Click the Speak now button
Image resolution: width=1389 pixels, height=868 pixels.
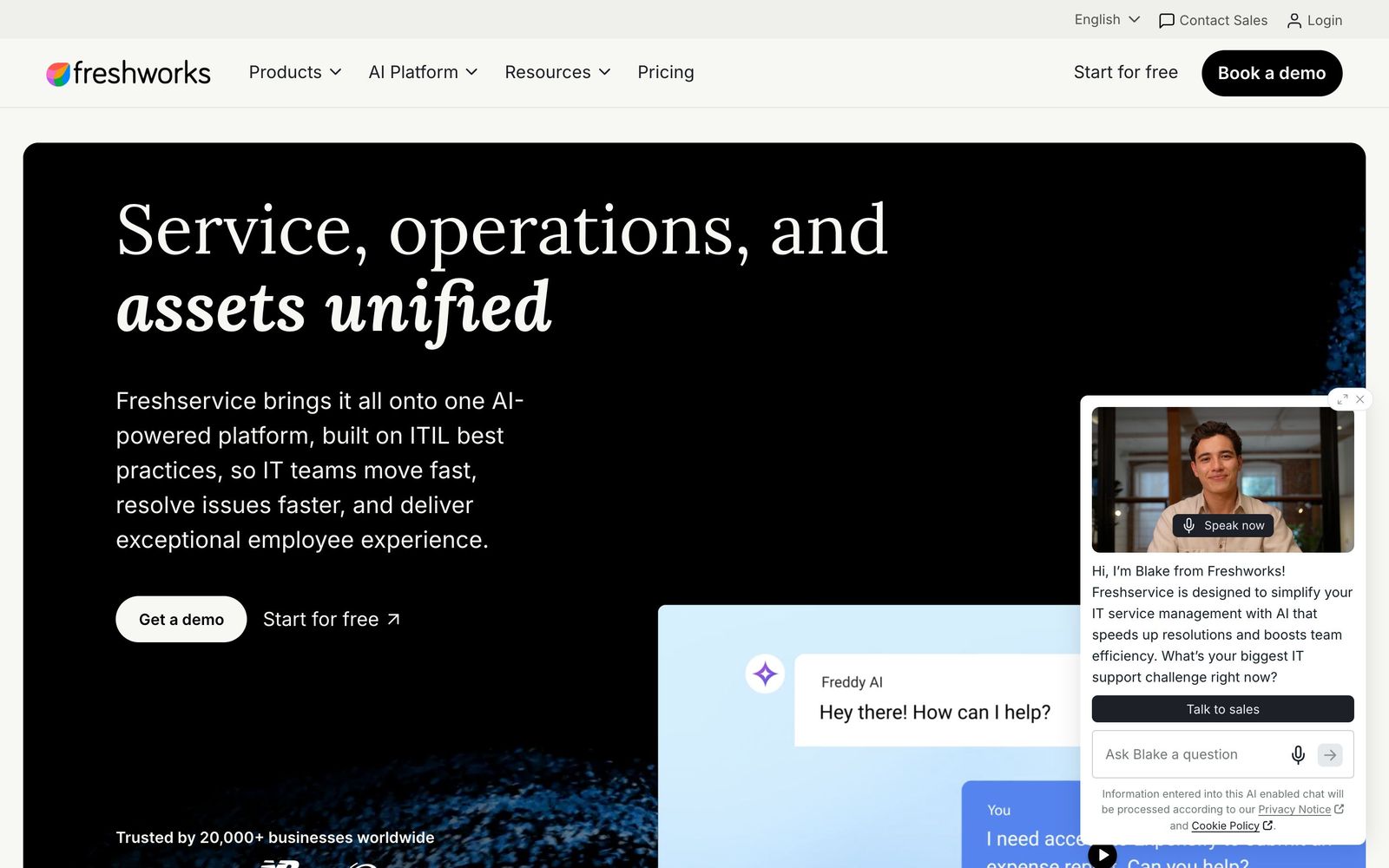click(x=1223, y=525)
